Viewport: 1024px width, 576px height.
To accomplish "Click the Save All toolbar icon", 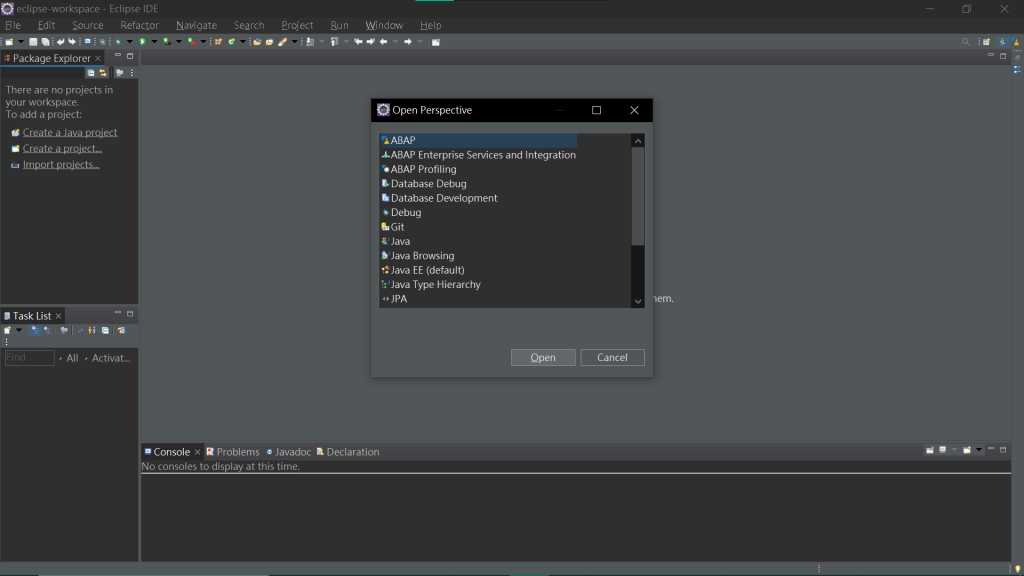I will click(45, 42).
